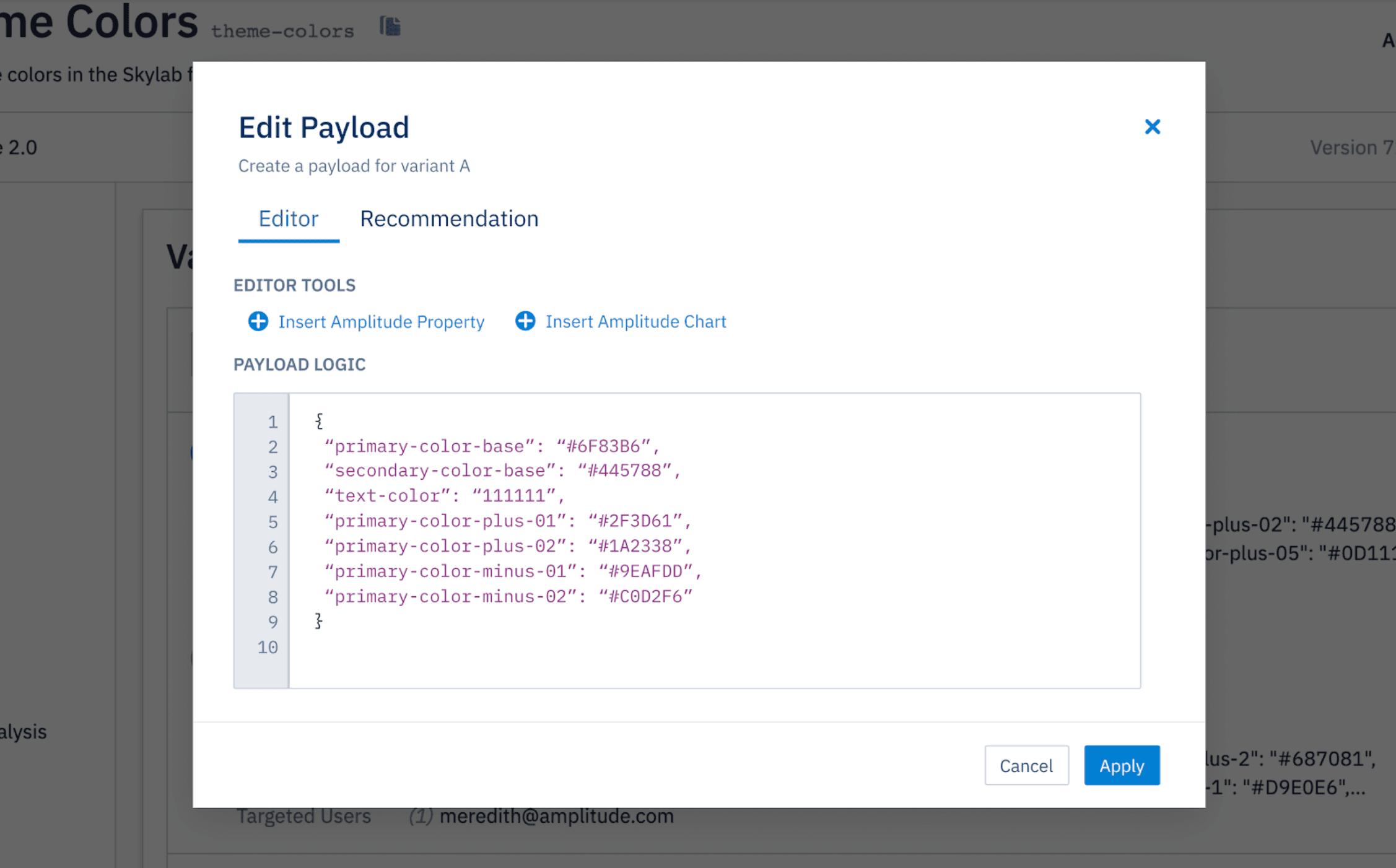Click the meredith@amplitude.com targeted user
The height and width of the screenshot is (868, 1396).
tap(556, 816)
